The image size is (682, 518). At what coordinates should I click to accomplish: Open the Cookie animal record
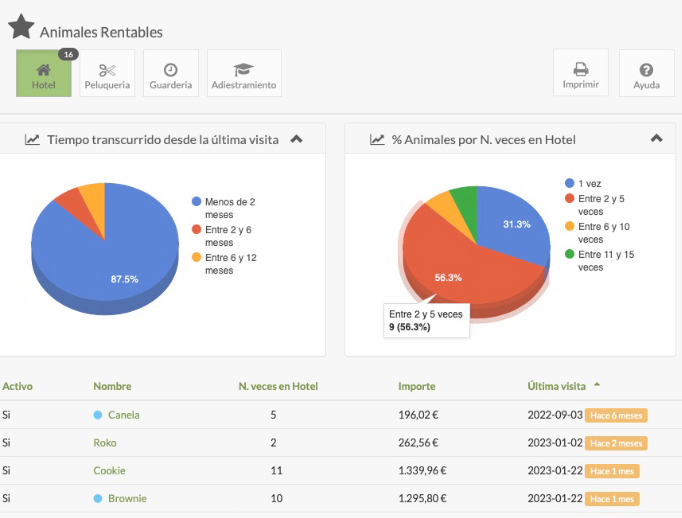109,471
